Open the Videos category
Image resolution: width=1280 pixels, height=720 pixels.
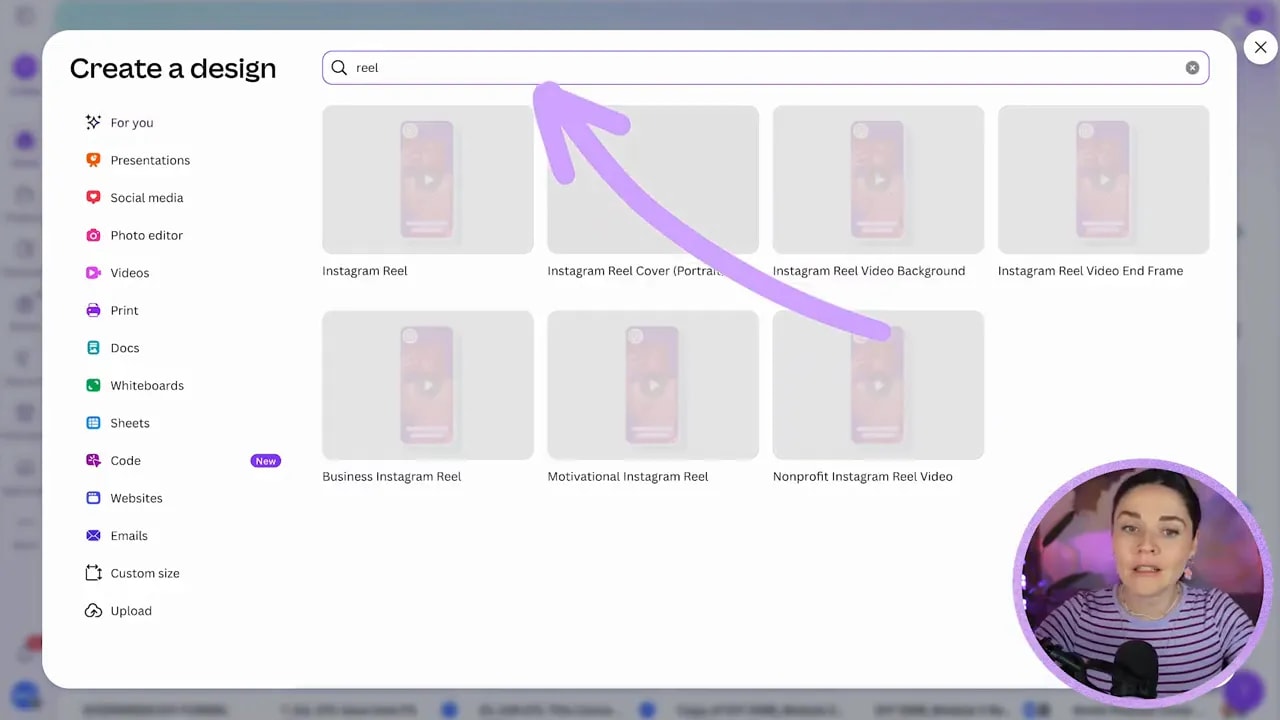tap(130, 272)
